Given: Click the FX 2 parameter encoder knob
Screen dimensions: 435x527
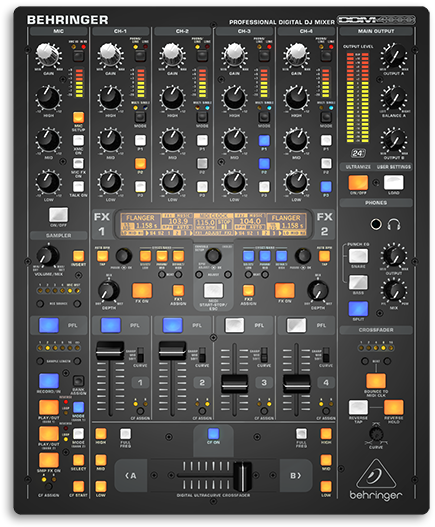Looking at the screenshot, I should tap(303, 256).
